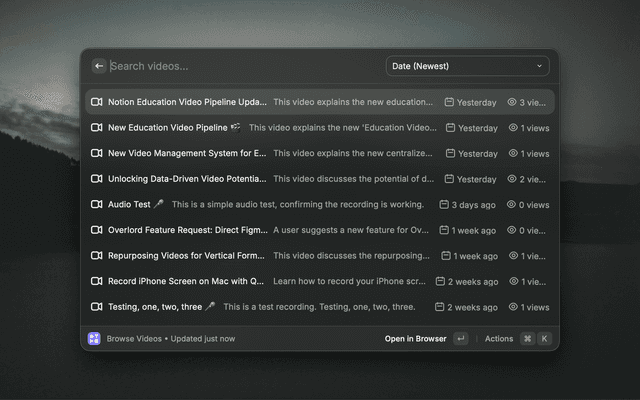Click the Browse Videos extension icon

tap(94, 338)
